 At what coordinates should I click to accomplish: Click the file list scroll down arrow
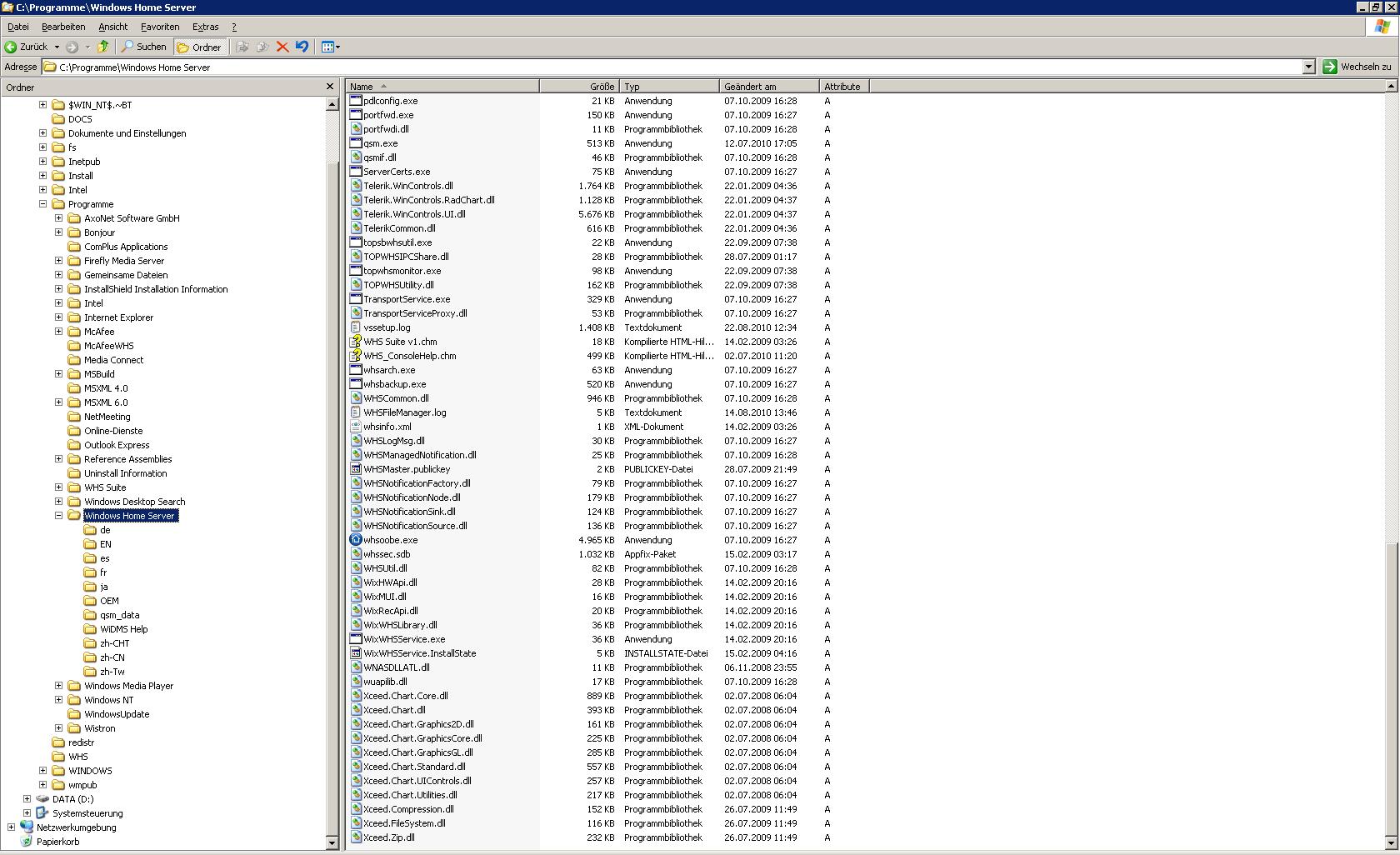pos(1391,842)
